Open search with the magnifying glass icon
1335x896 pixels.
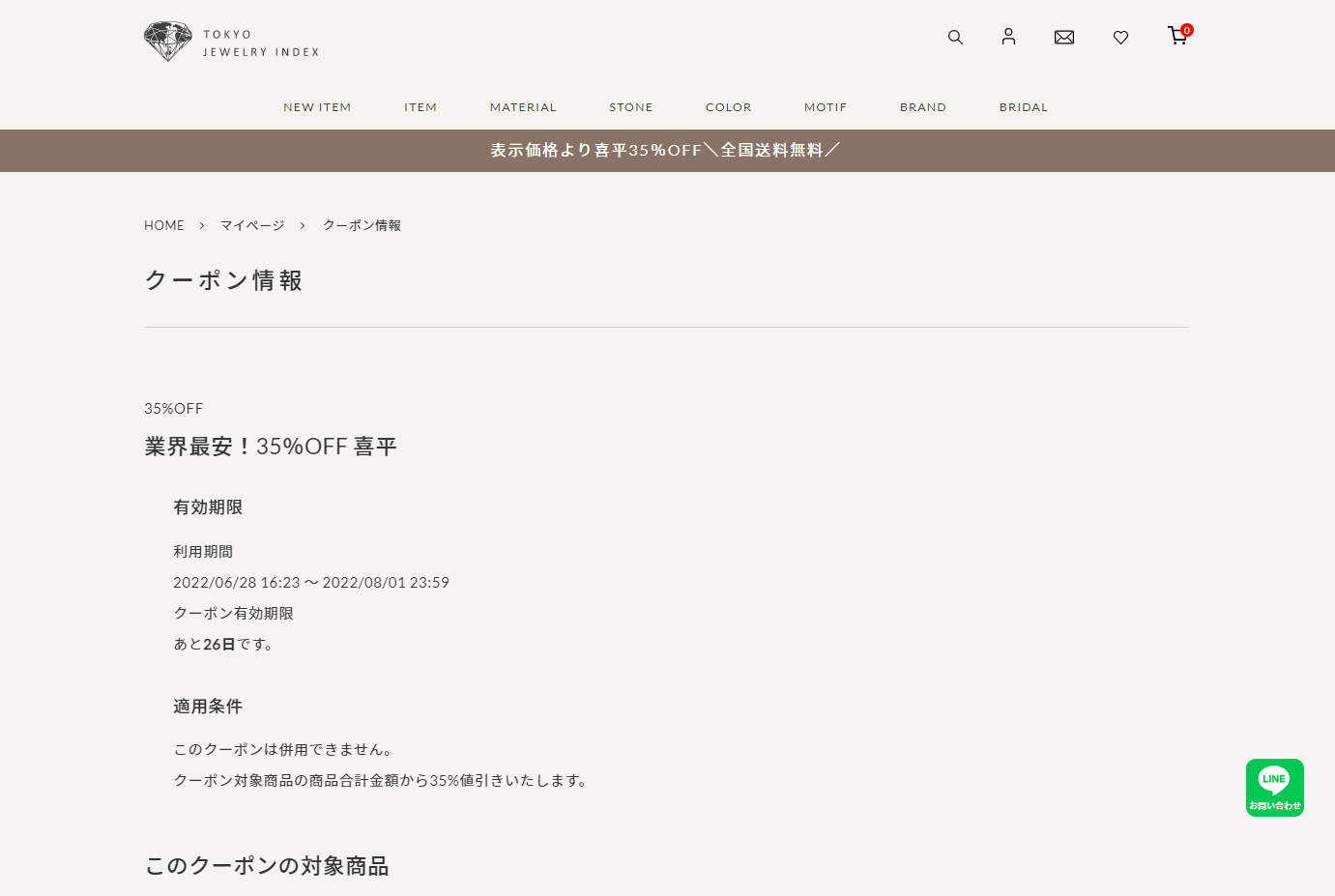point(955,38)
